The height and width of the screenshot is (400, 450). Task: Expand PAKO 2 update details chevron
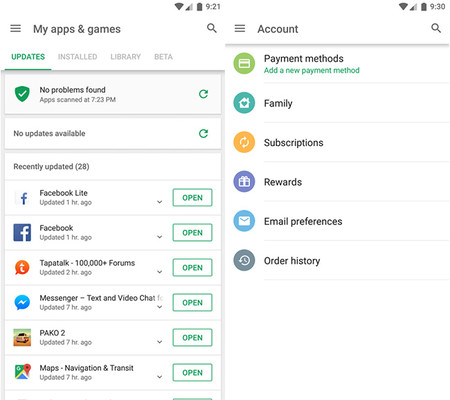160,342
